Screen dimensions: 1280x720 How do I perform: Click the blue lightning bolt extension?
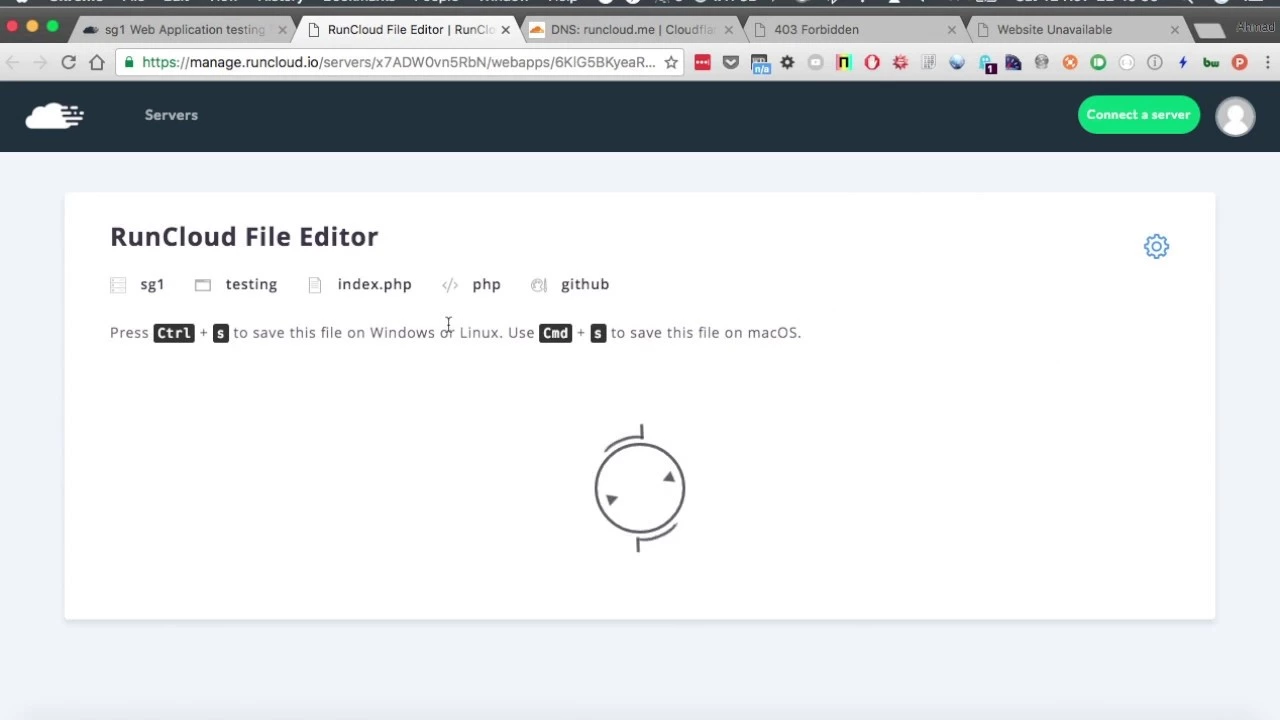pos(1183,62)
